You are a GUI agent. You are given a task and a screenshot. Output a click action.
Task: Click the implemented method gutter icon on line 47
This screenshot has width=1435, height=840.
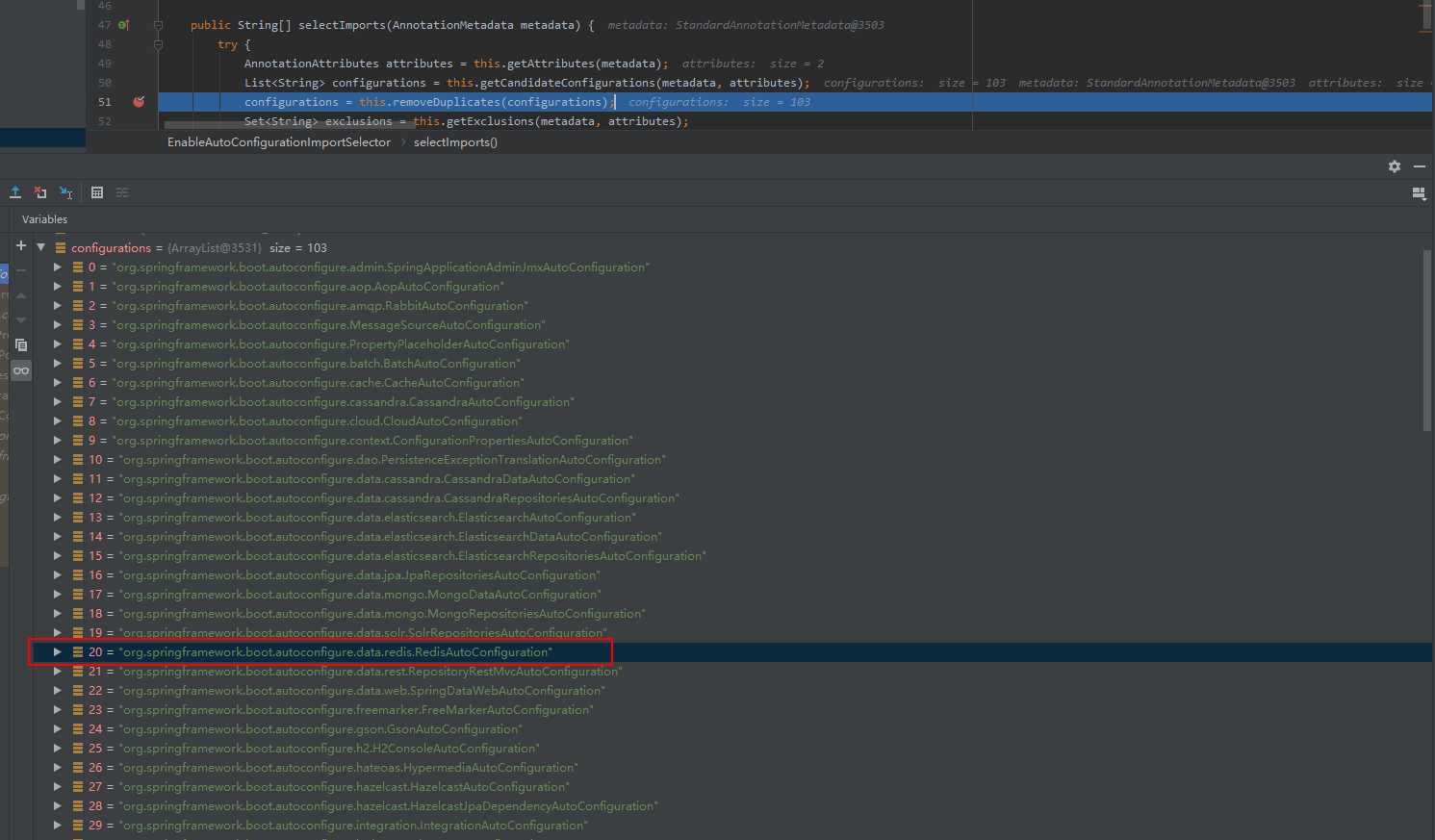pyautogui.click(x=124, y=25)
